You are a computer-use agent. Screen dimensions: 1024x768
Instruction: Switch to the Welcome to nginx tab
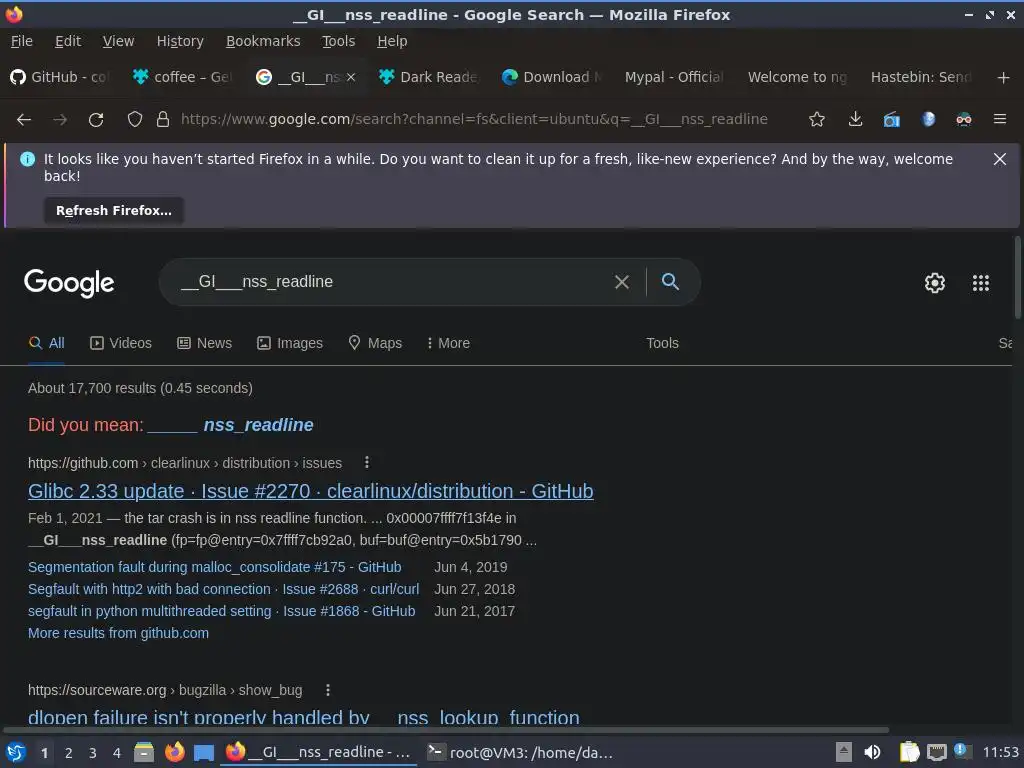797,77
